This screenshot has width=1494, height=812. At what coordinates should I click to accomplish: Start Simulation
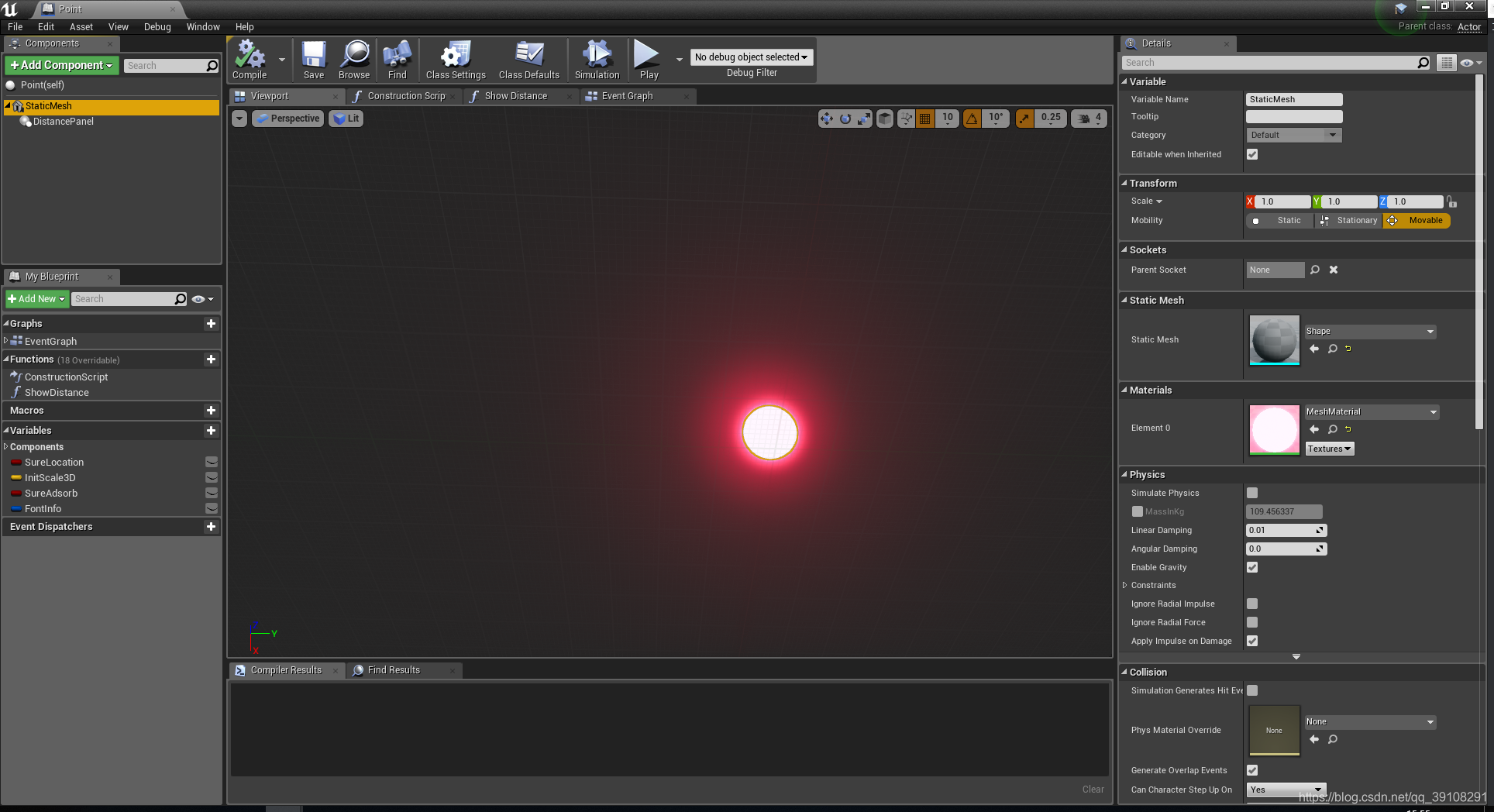click(597, 59)
